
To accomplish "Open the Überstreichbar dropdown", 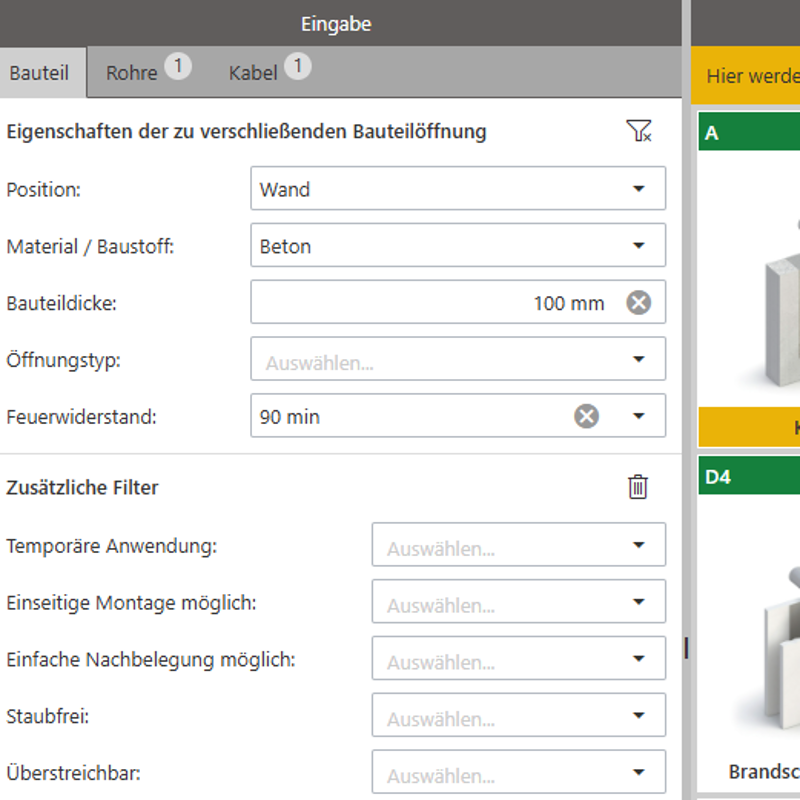I will [517, 773].
